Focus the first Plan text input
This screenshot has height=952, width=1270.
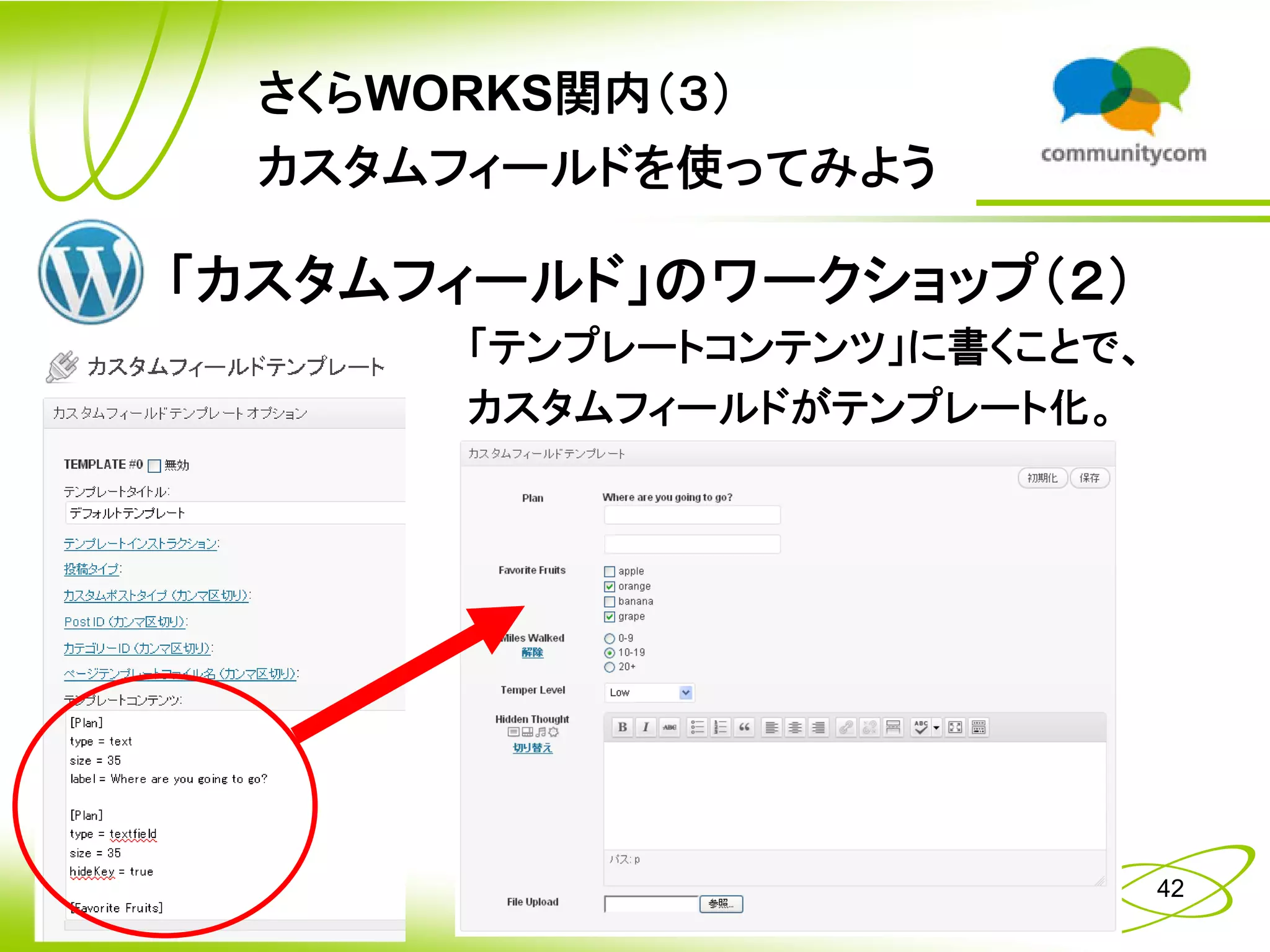[692, 515]
